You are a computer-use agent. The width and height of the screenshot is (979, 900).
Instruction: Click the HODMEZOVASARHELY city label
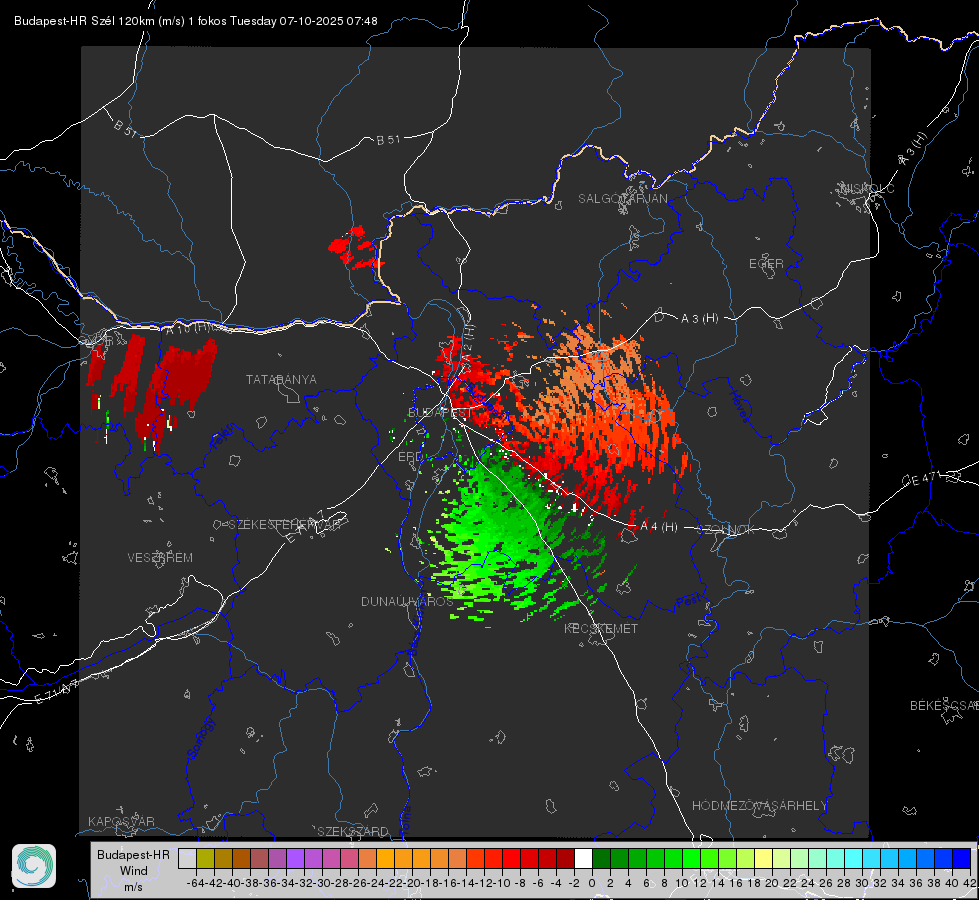(x=759, y=806)
